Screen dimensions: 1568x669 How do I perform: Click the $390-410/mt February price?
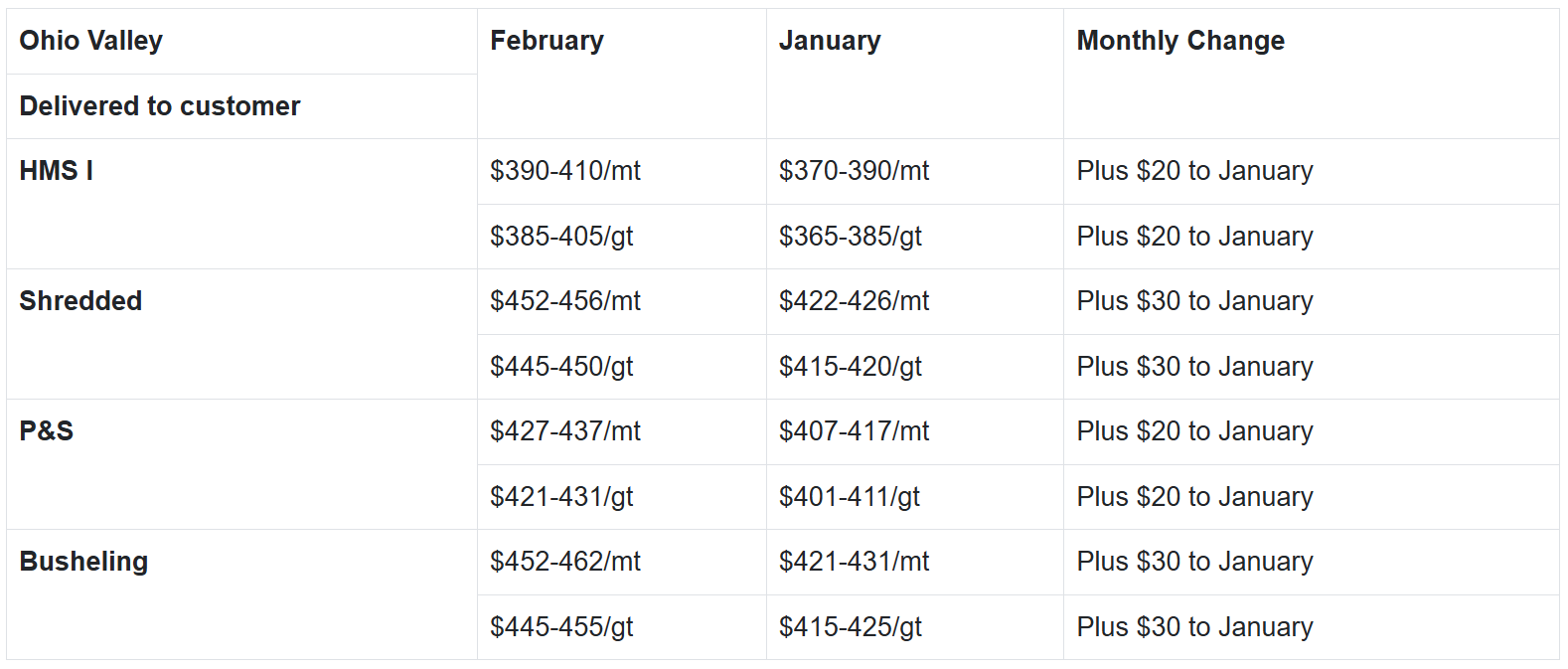coord(564,171)
